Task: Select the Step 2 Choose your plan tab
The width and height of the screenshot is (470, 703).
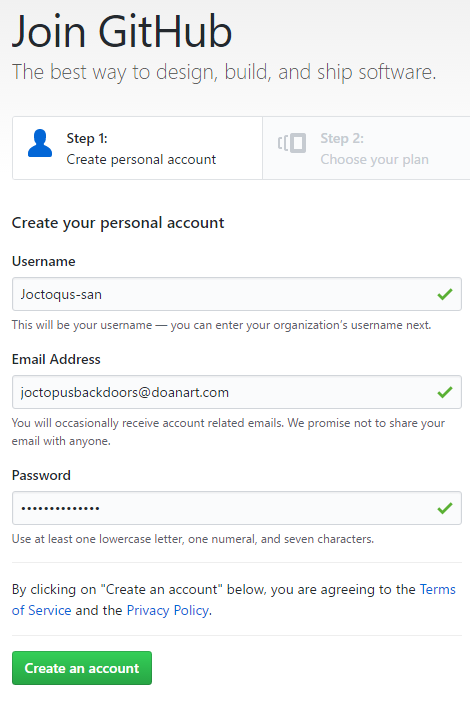Action: pos(366,148)
